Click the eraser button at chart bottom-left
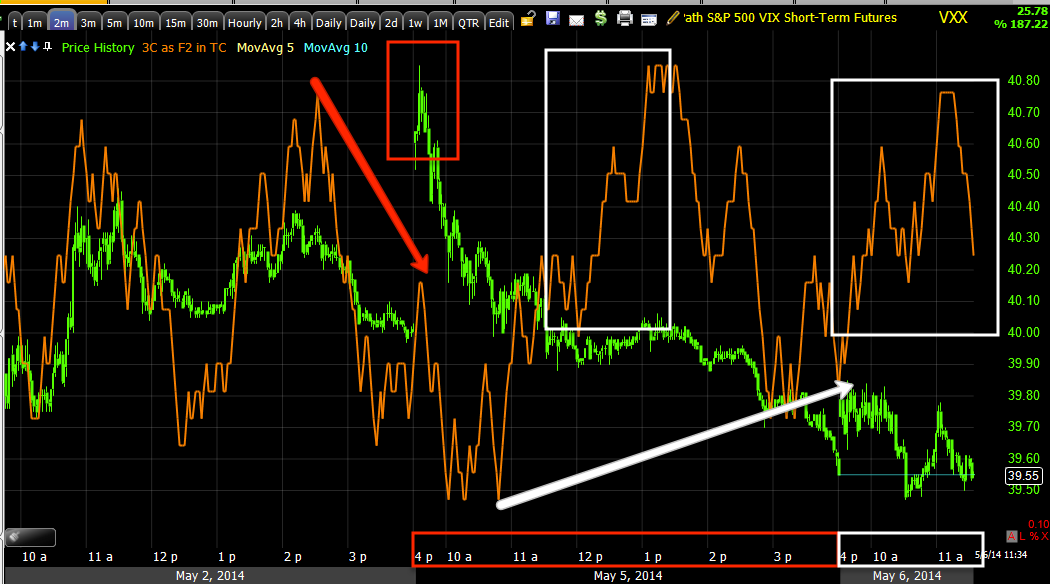The image size is (1050, 584). [29, 537]
